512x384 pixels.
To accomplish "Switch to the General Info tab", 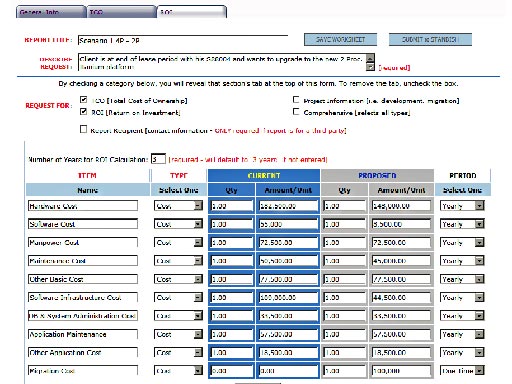I will pos(51,12).
